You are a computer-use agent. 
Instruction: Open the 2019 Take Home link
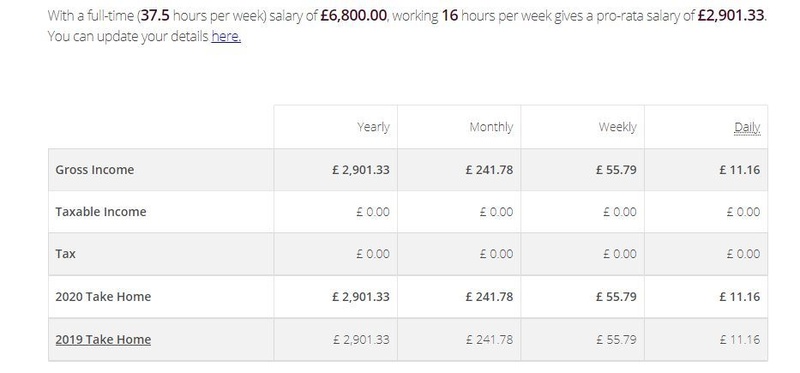pos(103,339)
